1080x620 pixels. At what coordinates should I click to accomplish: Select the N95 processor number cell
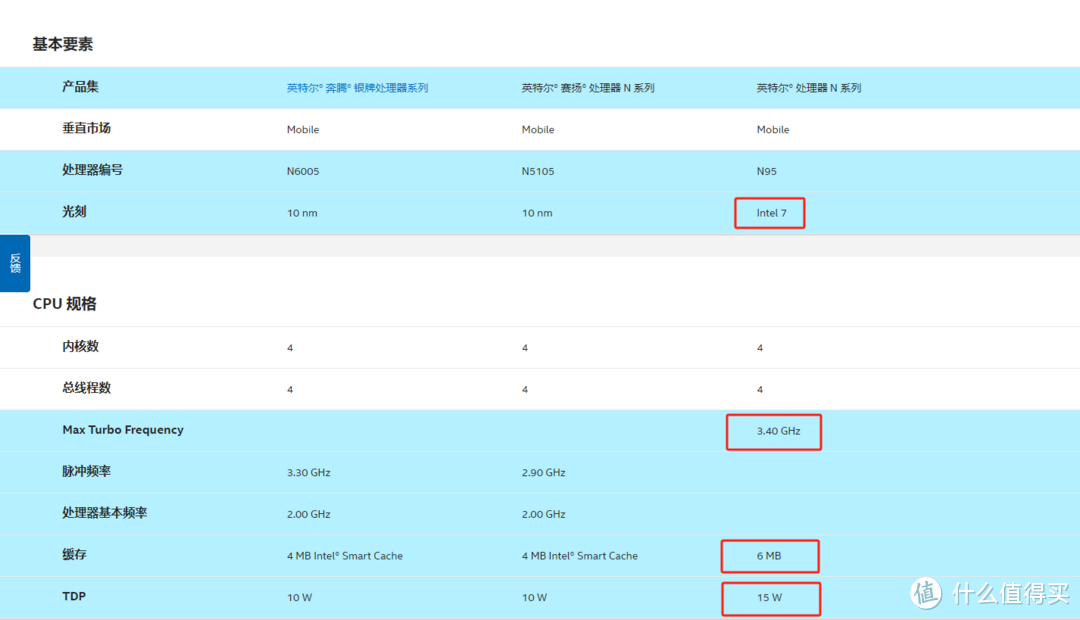click(767, 172)
